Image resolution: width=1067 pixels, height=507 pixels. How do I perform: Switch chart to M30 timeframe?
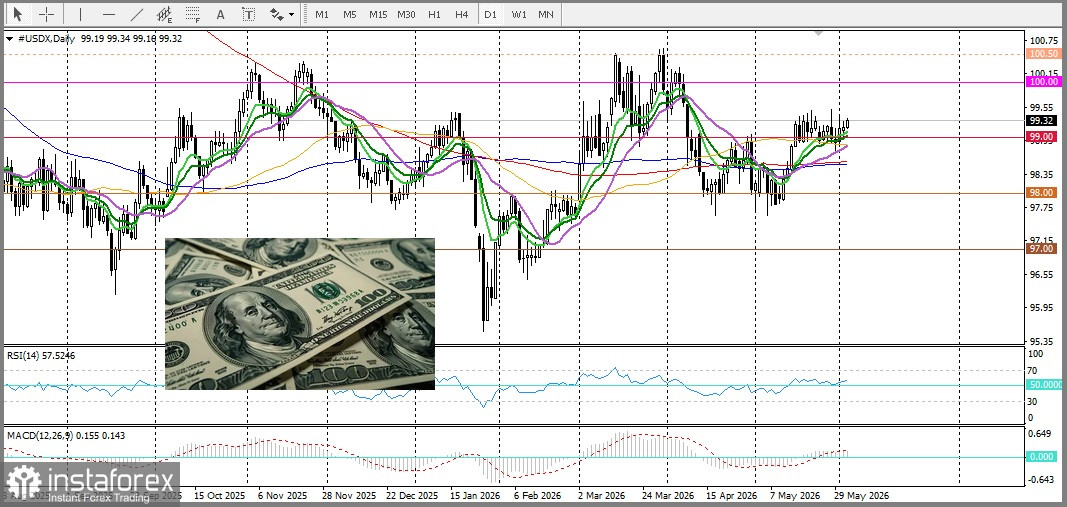(x=406, y=14)
